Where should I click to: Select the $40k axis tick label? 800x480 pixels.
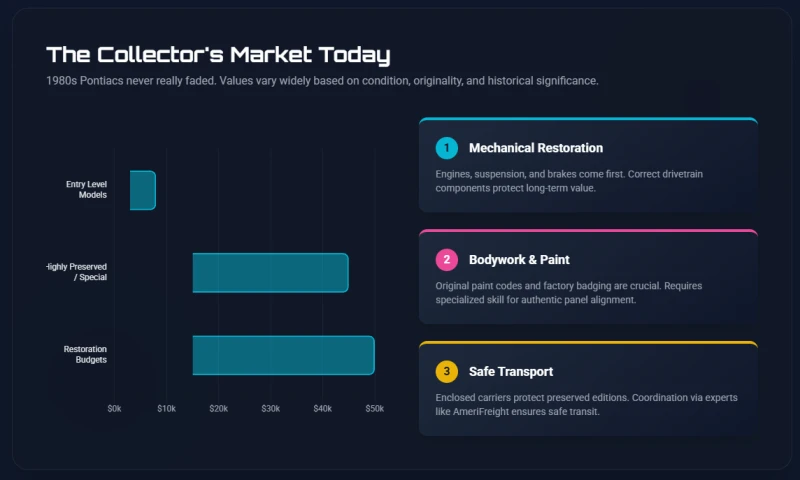(x=322, y=409)
